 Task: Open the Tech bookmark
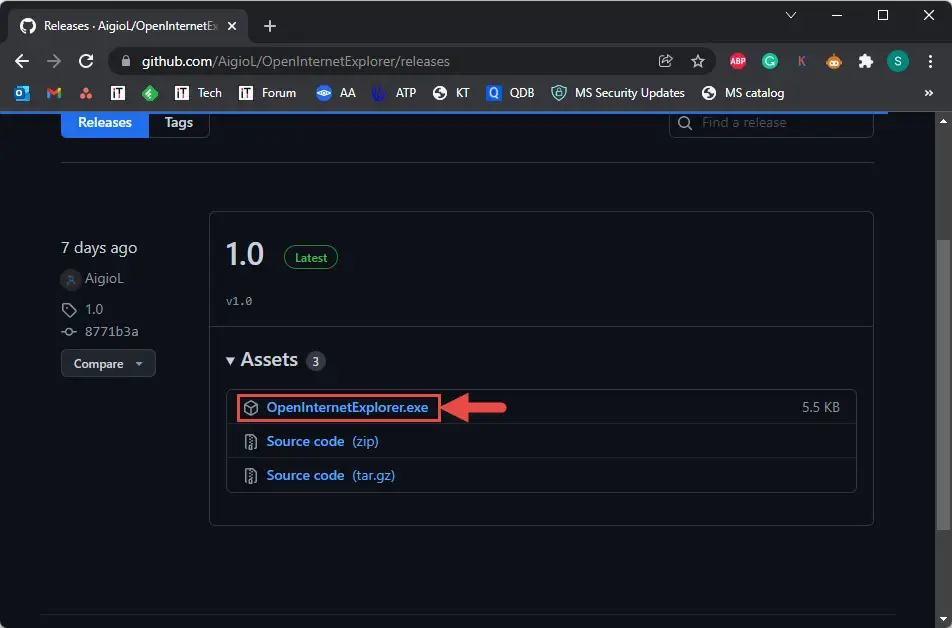[x=198, y=93]
